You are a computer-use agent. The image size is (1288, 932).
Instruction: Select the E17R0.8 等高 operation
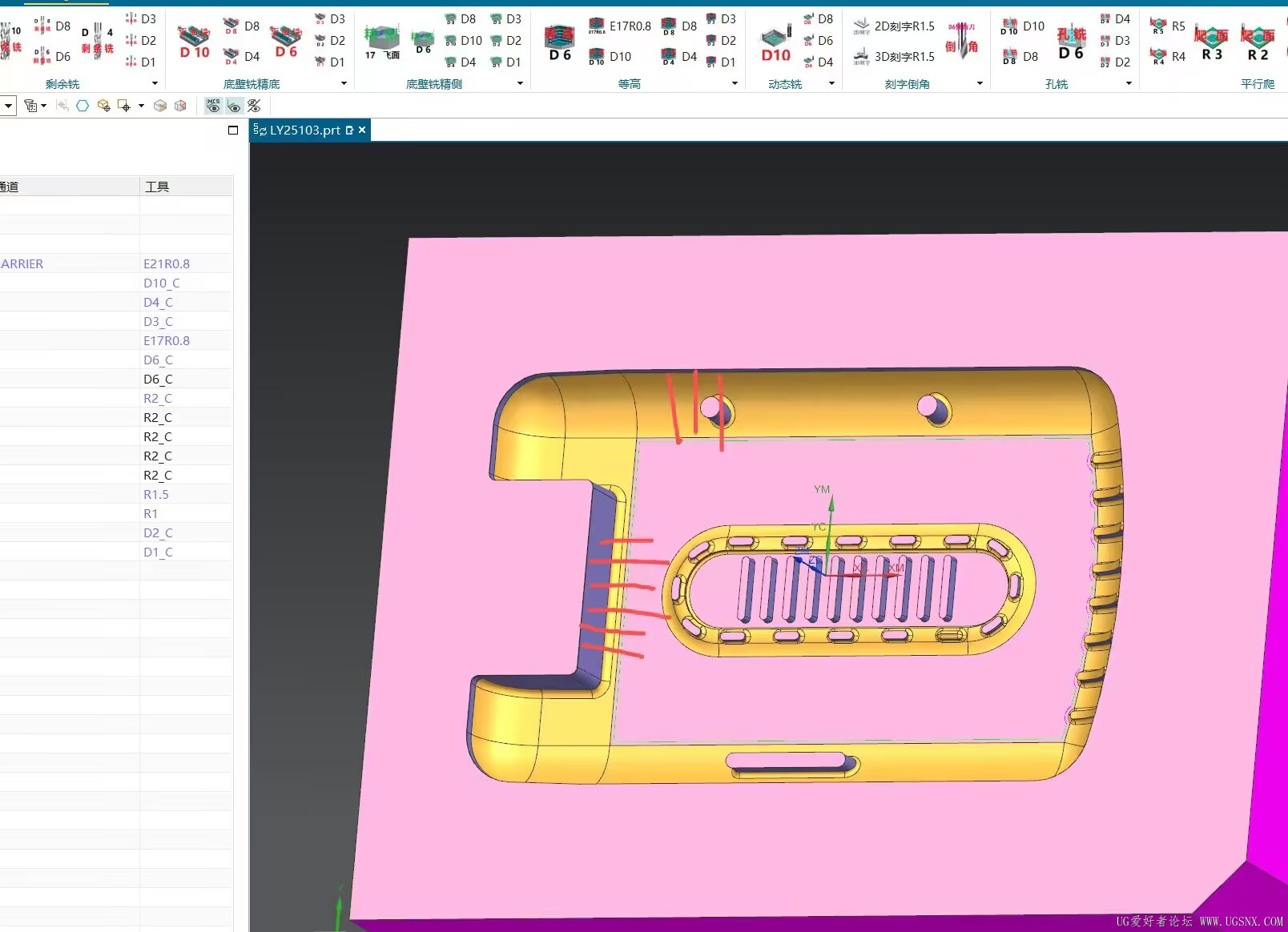tap(620, 26)
